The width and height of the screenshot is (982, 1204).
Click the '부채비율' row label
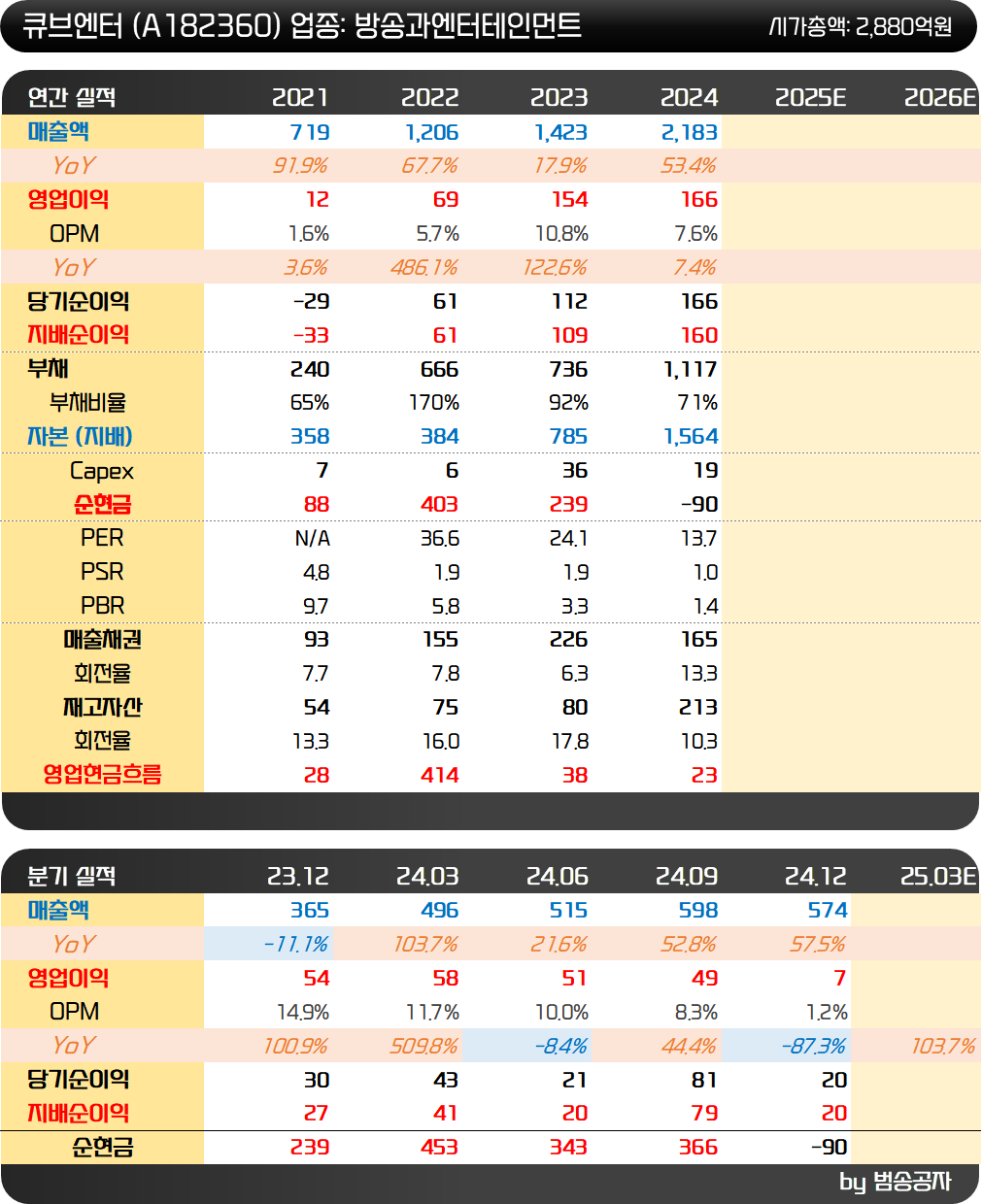[x=87, y=403]
